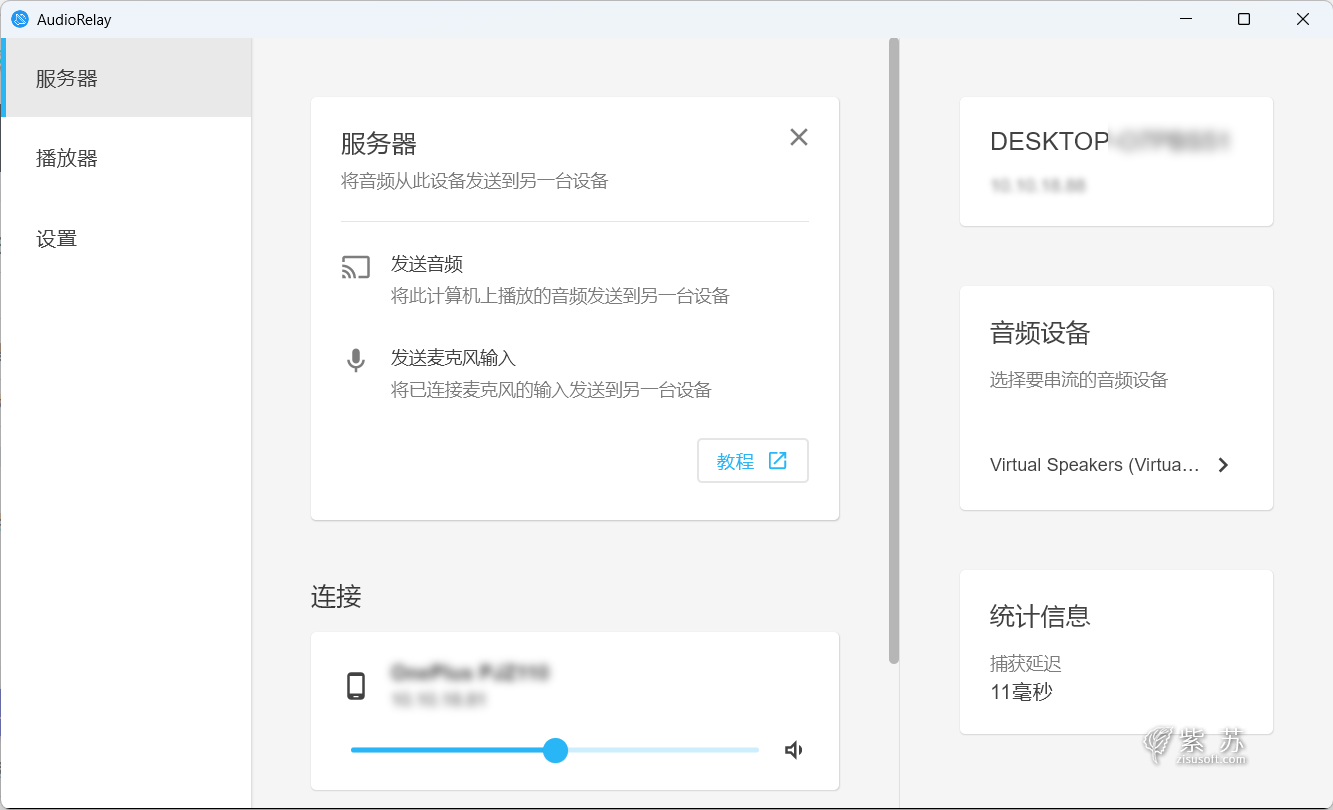Click the AudioRelay logo in the title bar

(x=19, y=19)
